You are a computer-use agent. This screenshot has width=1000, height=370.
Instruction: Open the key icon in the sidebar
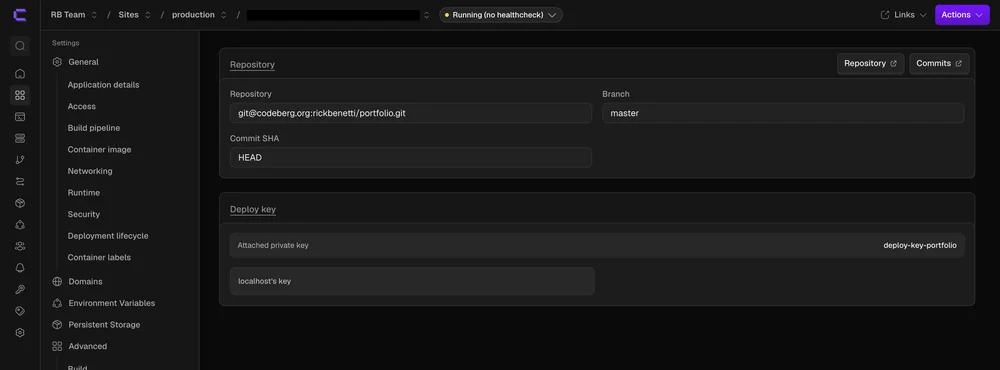[20, 290]
